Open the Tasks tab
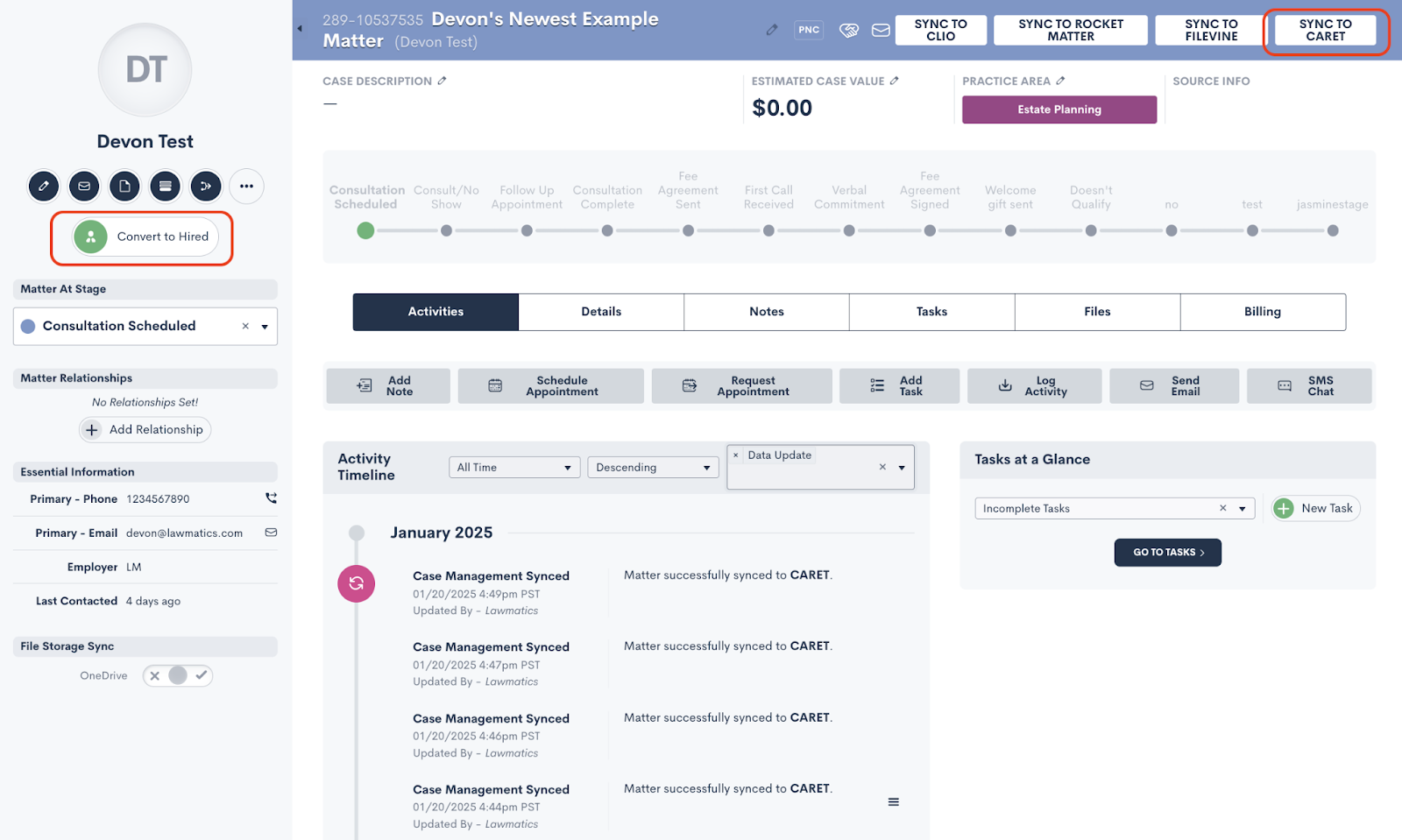The width and height of the screenshot is (1402, 840). click(931, 312)
